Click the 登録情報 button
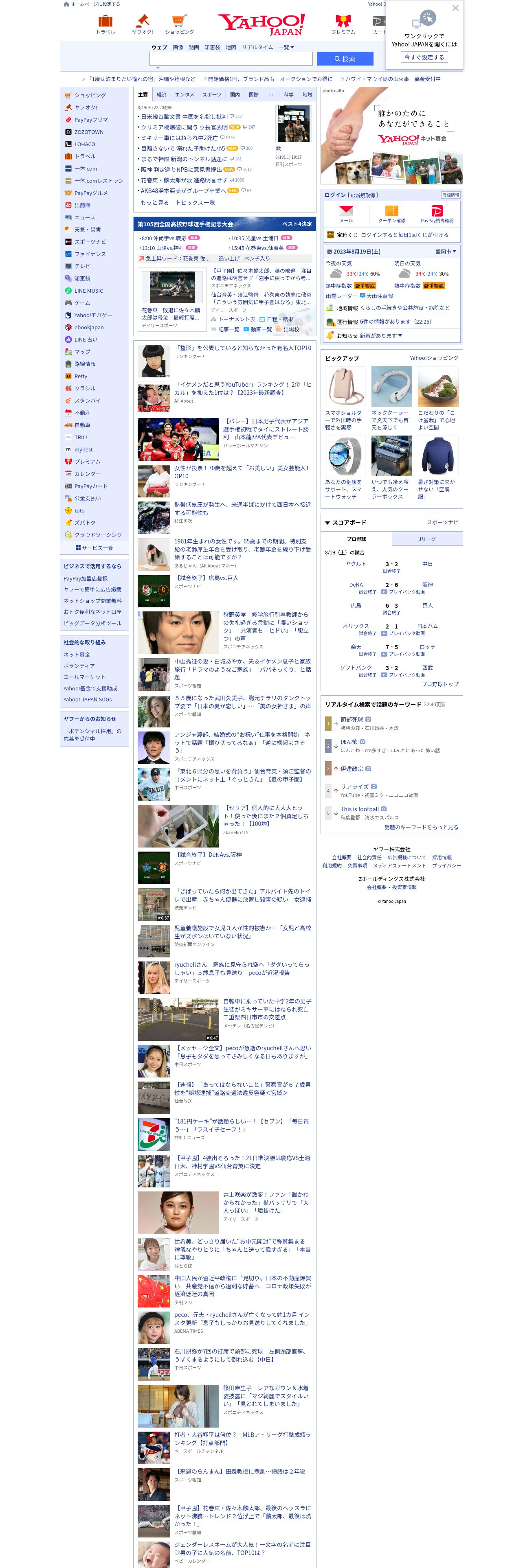The height and width of the screenshot is (1568, 523). pos(450,195)
